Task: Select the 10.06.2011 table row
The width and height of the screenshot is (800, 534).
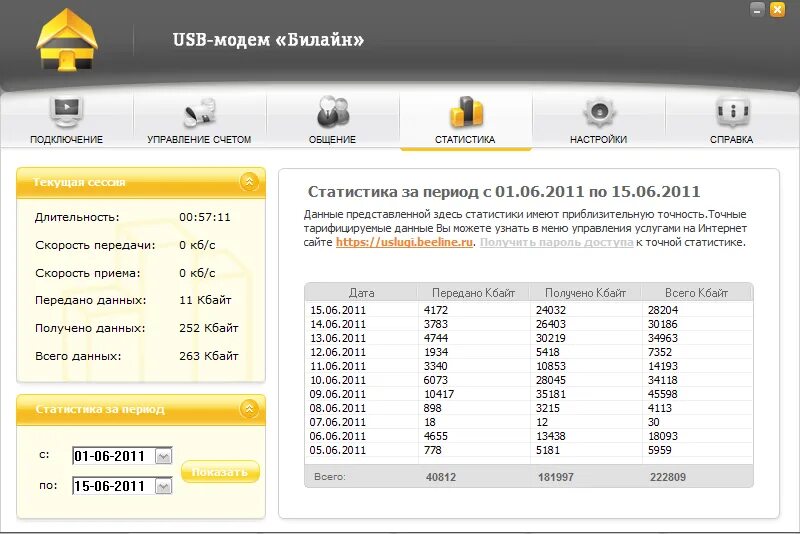Action: (x=529, y=380)
